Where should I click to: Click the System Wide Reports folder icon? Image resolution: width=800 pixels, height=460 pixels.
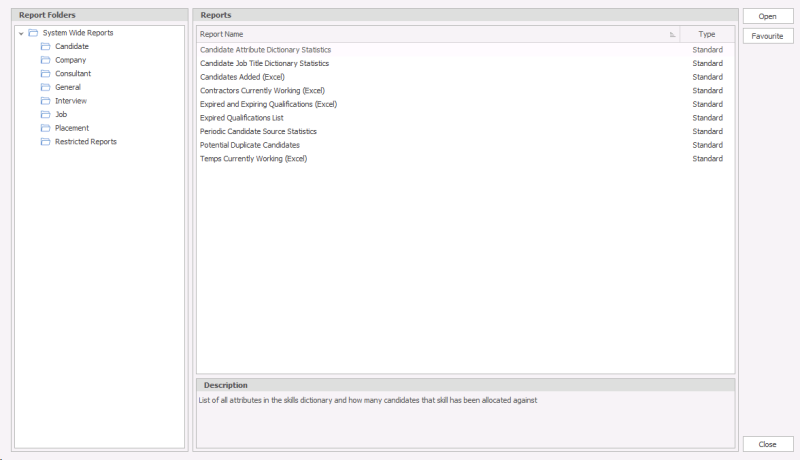(33, 33)
